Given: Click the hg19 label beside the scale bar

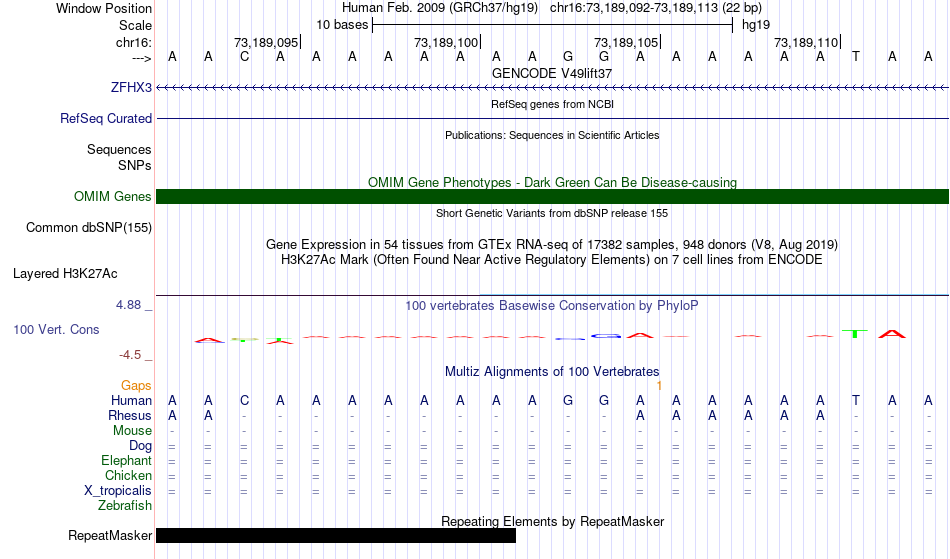Looking at the screenshot, I should point(756,25).
